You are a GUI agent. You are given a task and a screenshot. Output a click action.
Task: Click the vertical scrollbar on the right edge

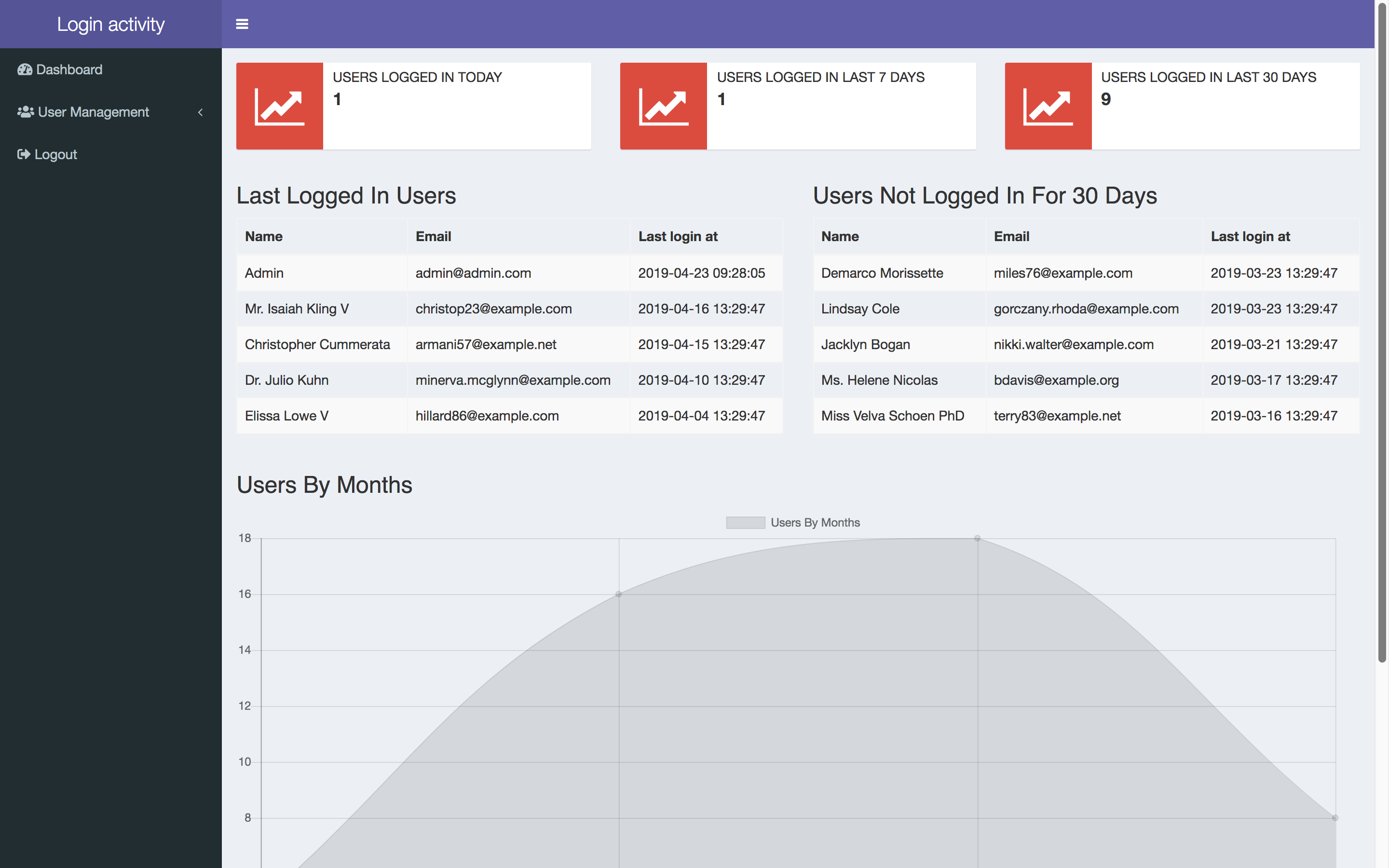tap(1383, 344)
